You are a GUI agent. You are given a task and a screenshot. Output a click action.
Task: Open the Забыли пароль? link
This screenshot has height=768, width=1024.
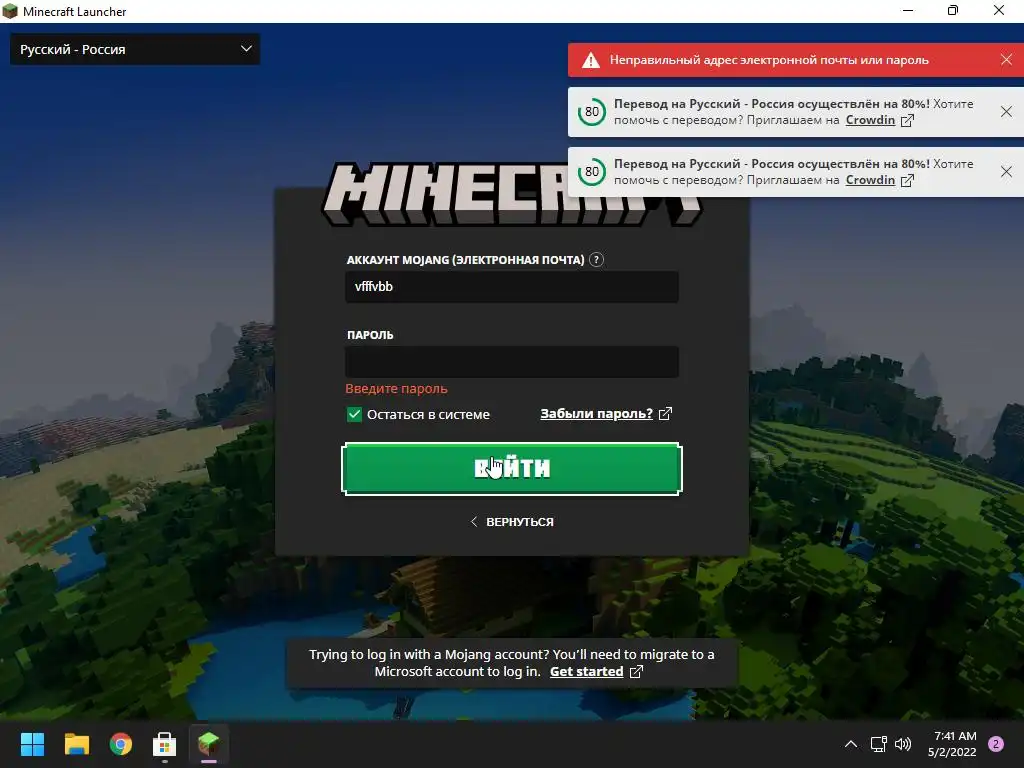pyautogui.click(x=596, y=414)
